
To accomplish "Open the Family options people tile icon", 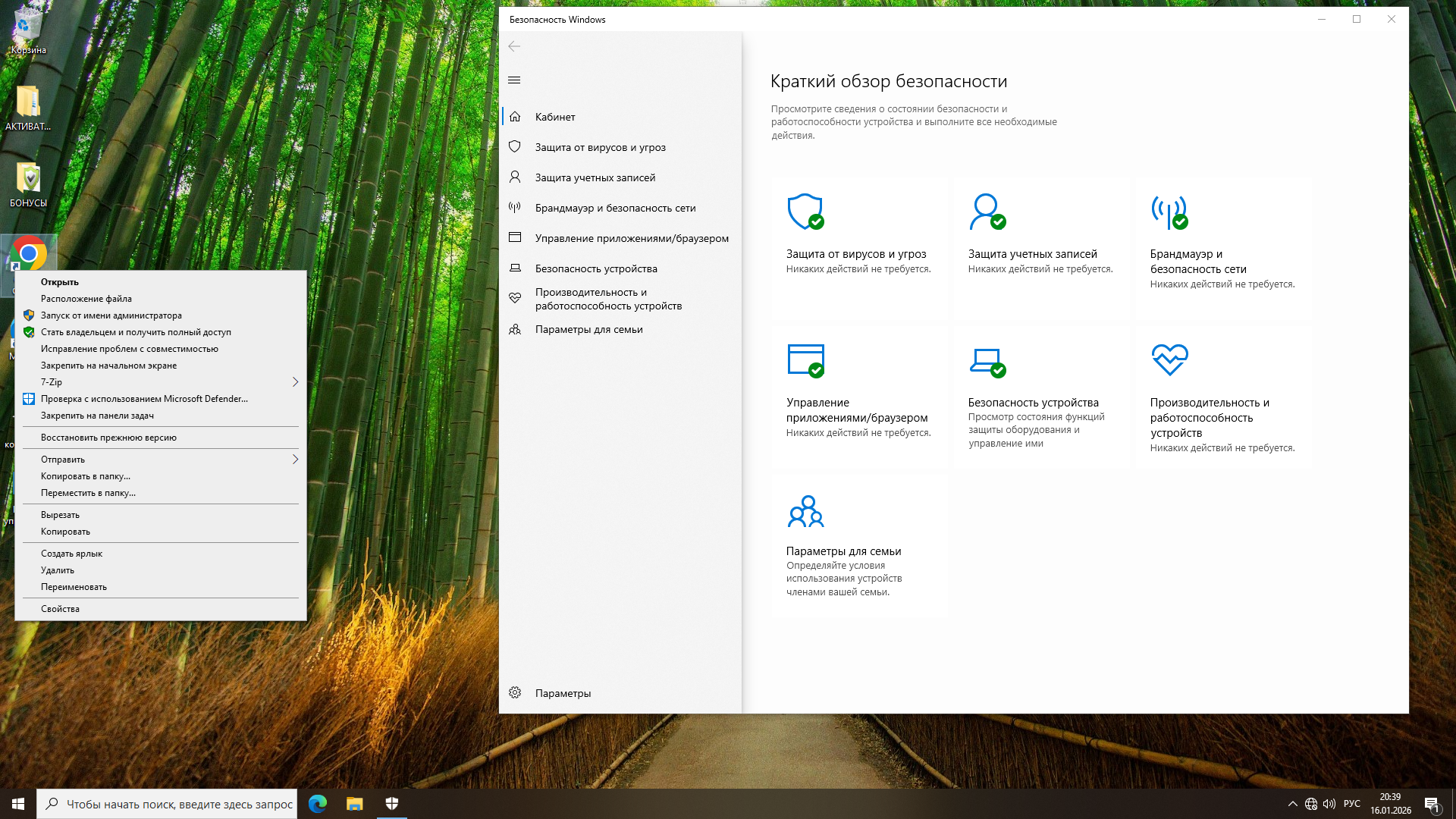I will (x=805, y=512).
